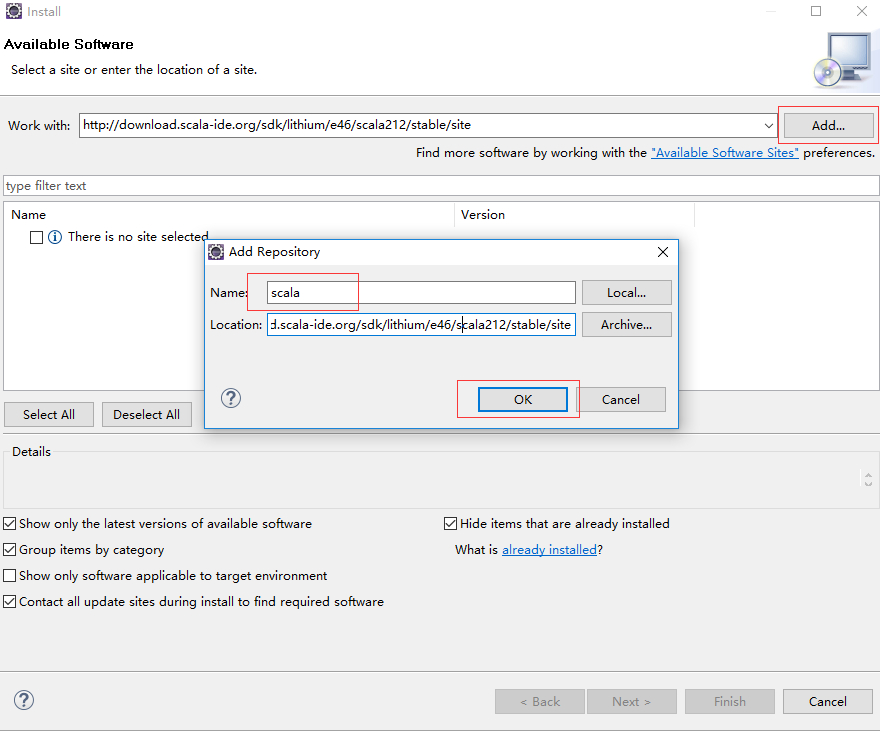Viewport: 880px width, 731px height.
Task: Click OK in Add Repository dialog
Action: pyautogui.click(x=522, y=399)
